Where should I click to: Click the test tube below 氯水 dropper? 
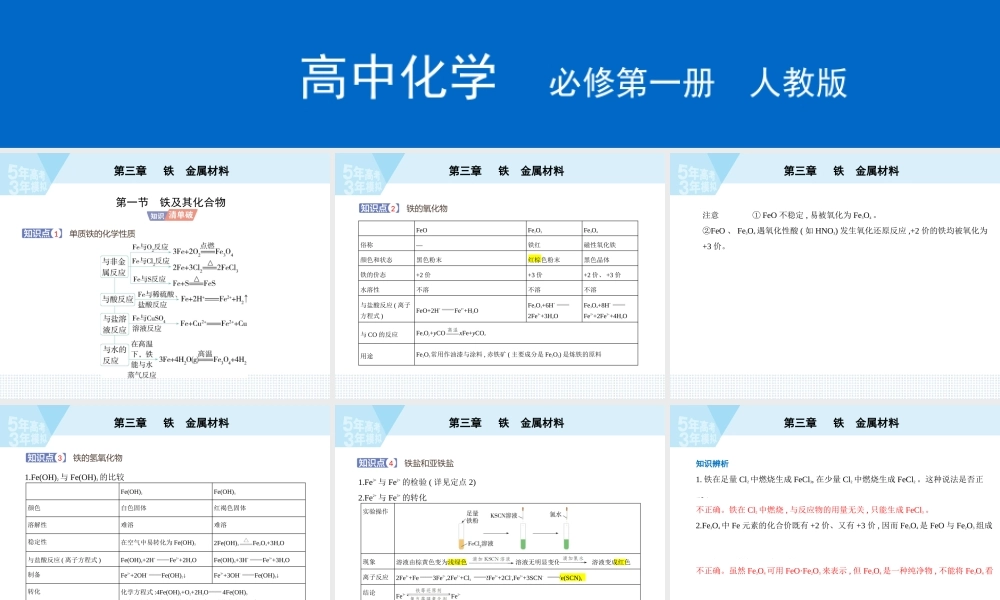(x=566, y=536)
